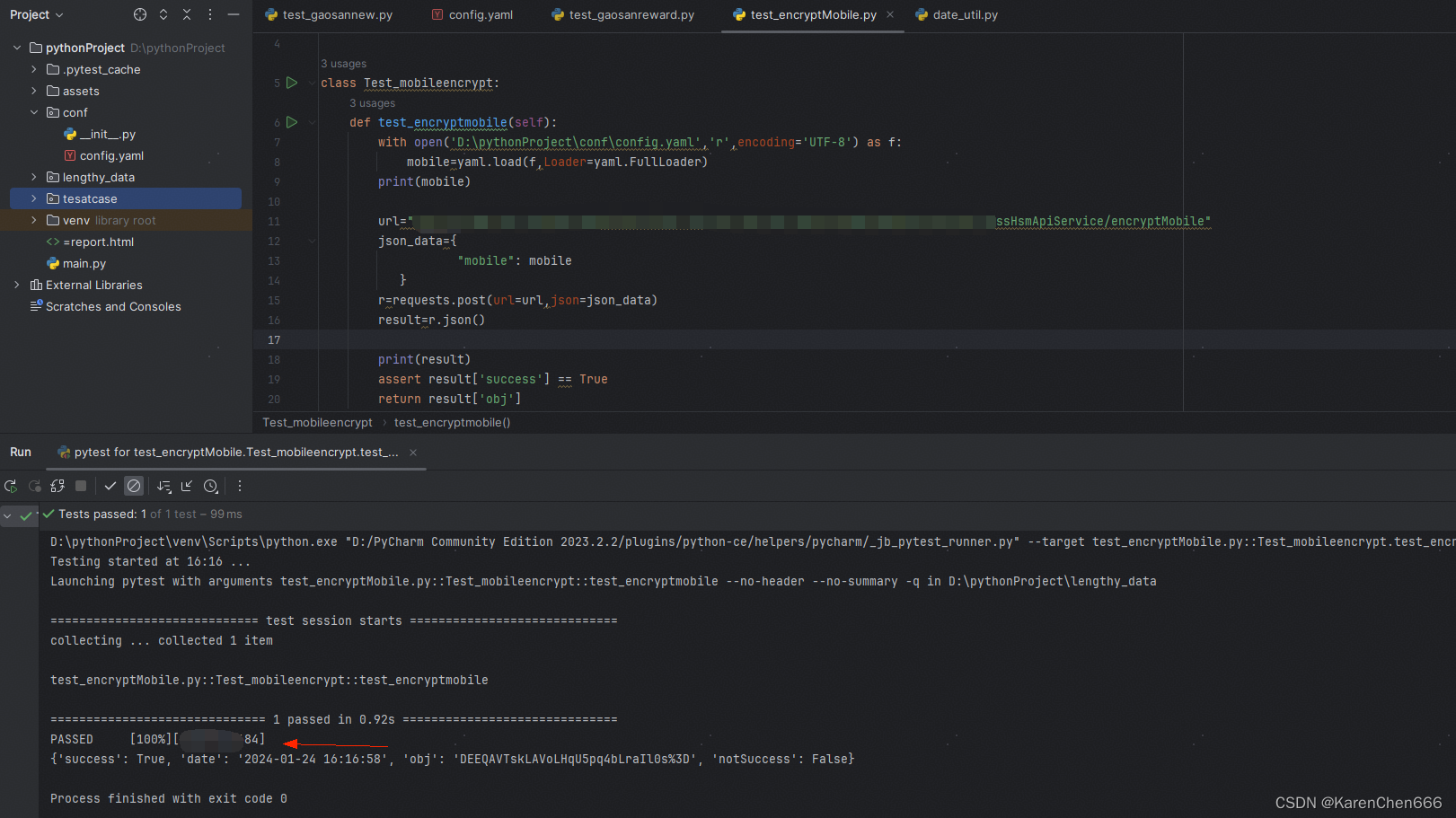This screenshot has width=1456, height=818.
Task: Click '3 usages' hint above def
Action: click(x=373, y=103)
